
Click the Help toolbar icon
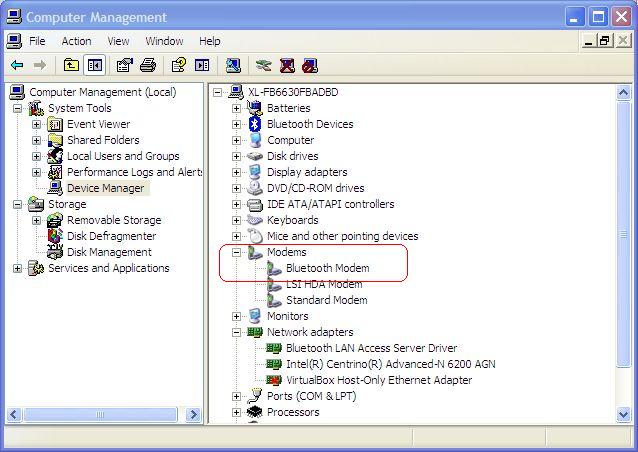tap(179, 66)
